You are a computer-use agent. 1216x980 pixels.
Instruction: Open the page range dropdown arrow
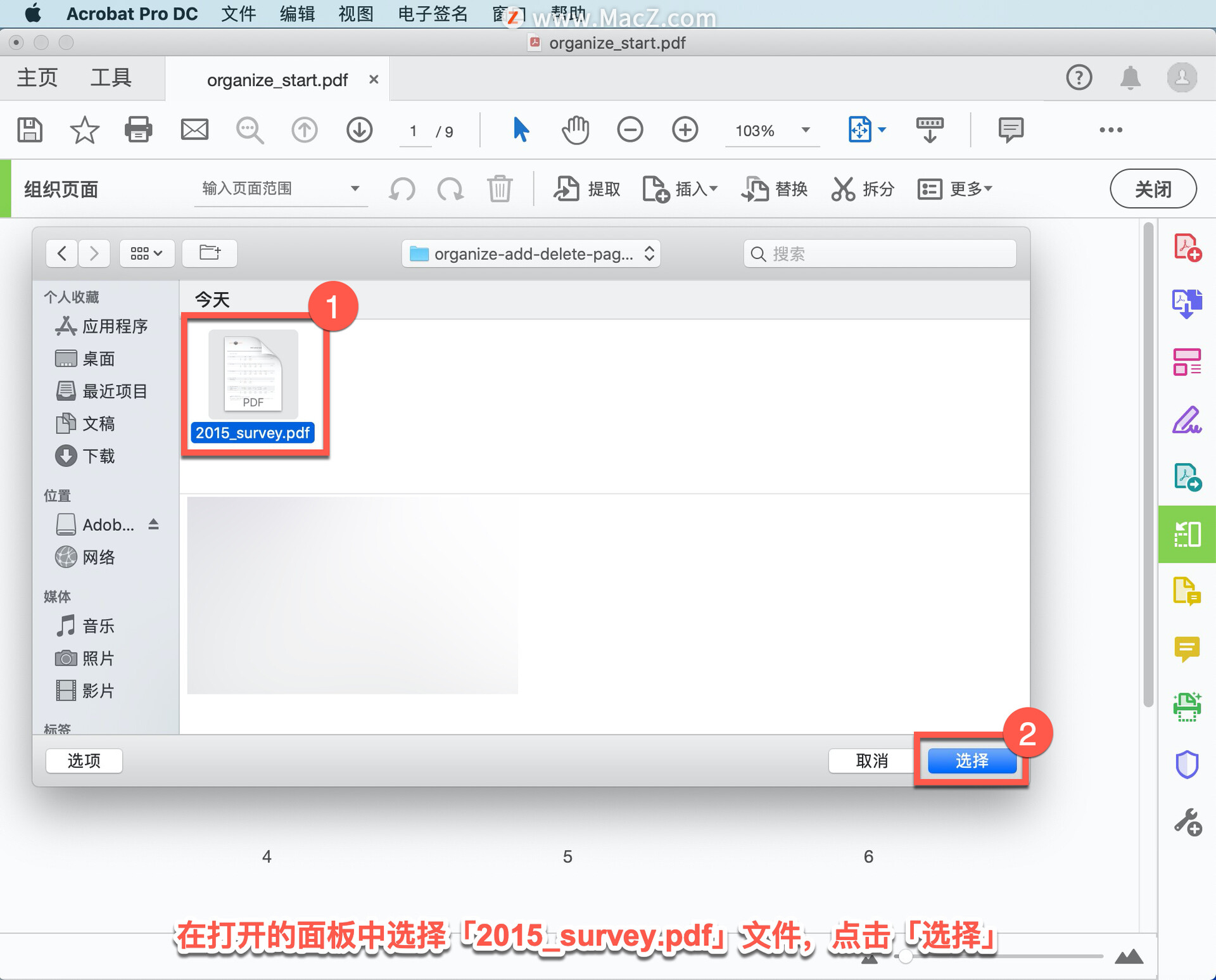click(355, 189)
